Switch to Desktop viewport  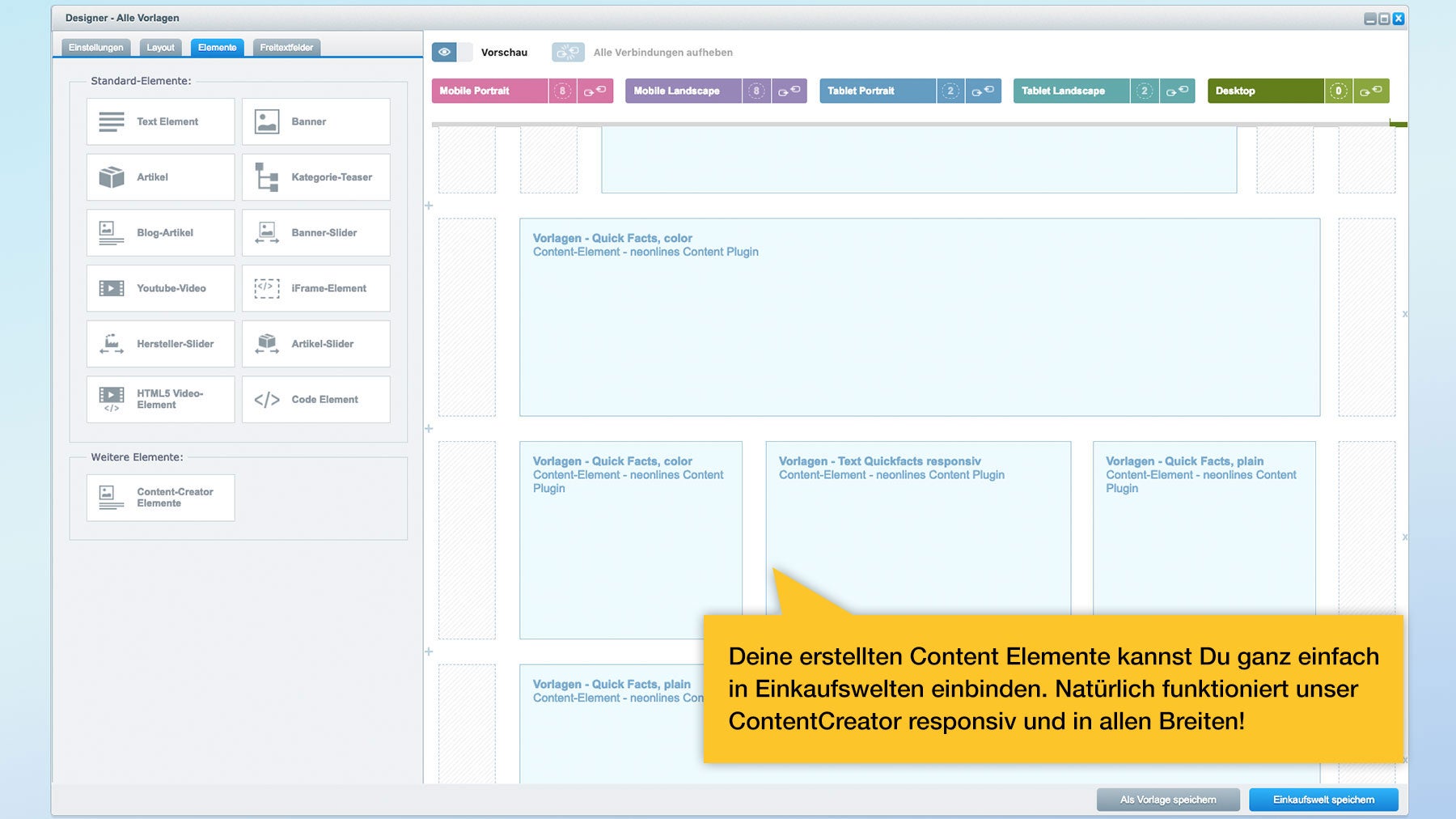click(1266, 91)
